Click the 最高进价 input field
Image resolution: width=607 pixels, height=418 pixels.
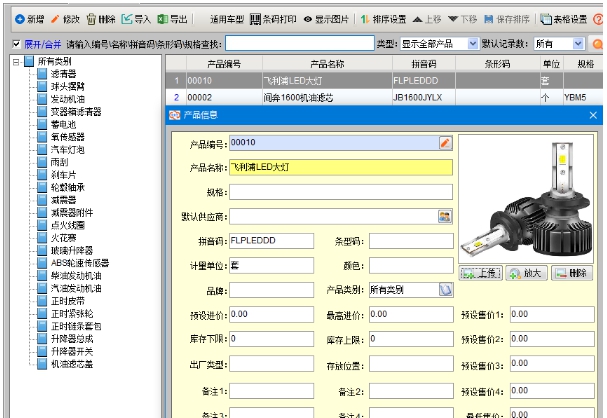(x=411, y=315)
